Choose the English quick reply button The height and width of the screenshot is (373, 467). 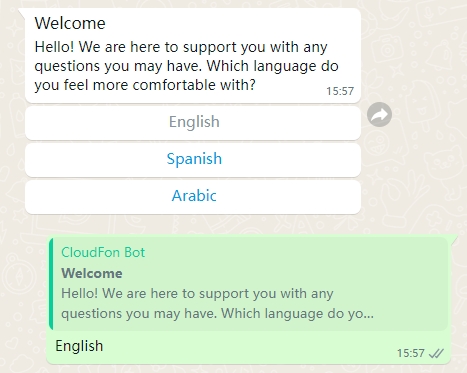(x=193, y=123)
